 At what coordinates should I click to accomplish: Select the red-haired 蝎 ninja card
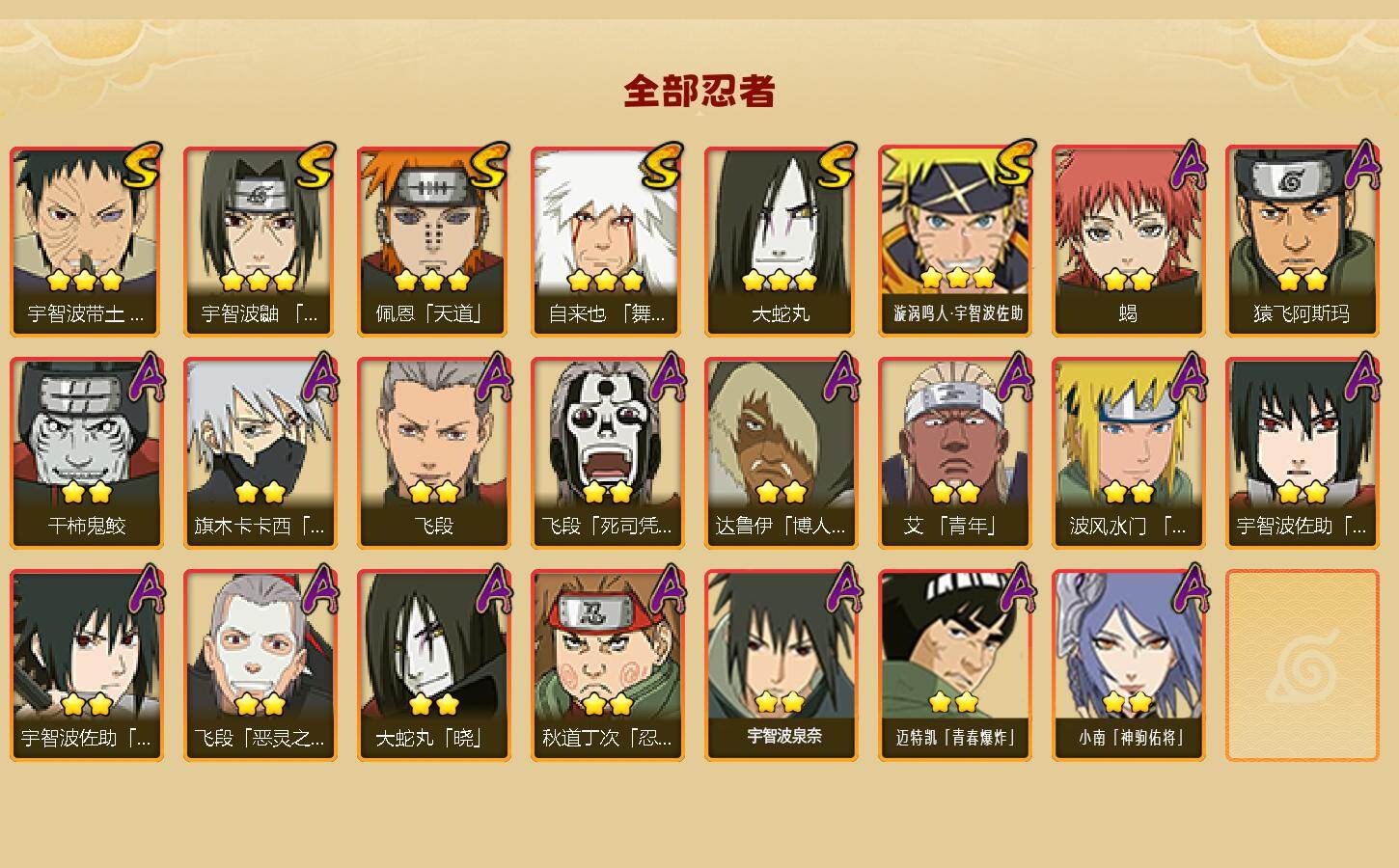pos(1128,241)
